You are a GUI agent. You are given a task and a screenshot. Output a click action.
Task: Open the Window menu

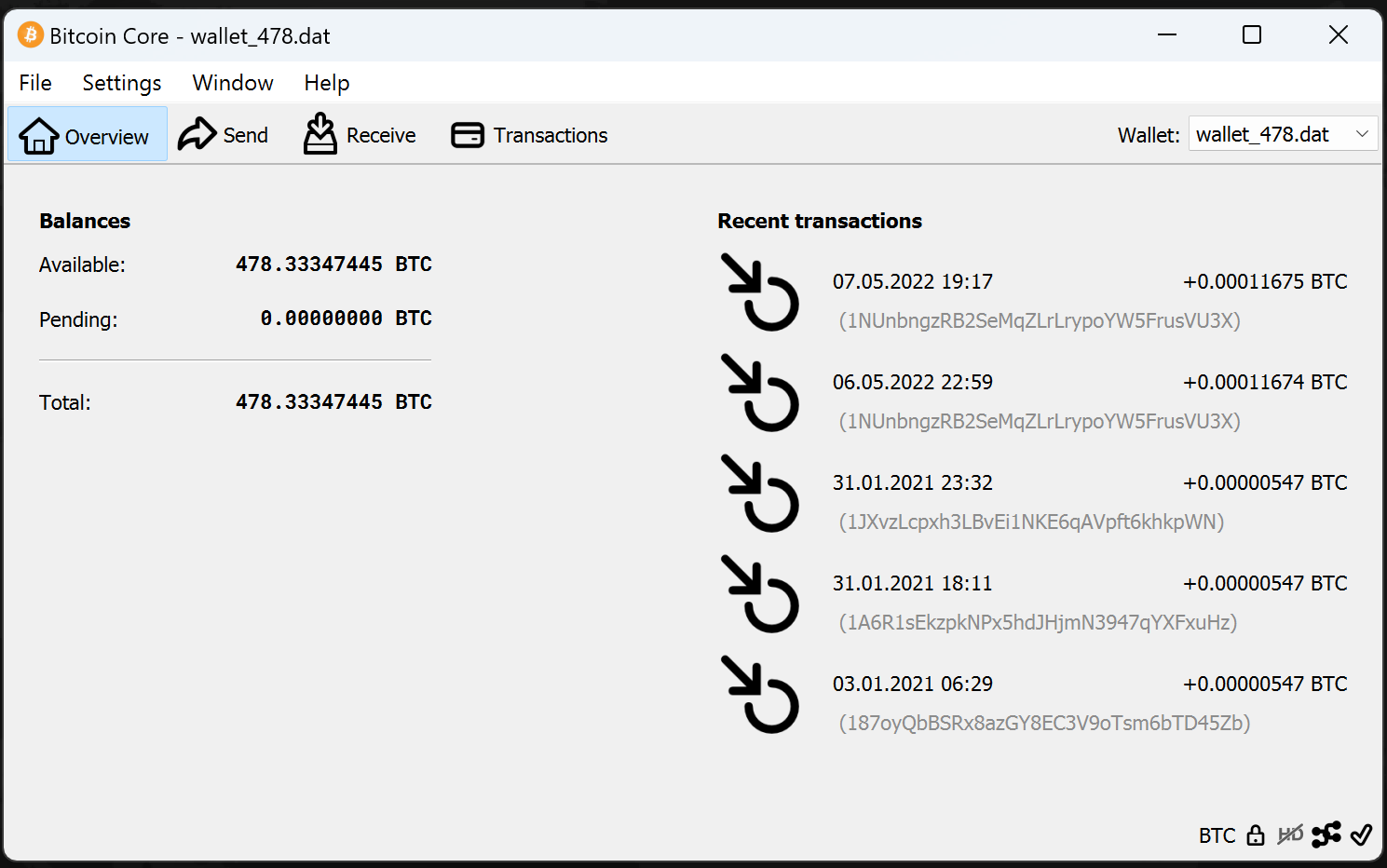(233, 83)
